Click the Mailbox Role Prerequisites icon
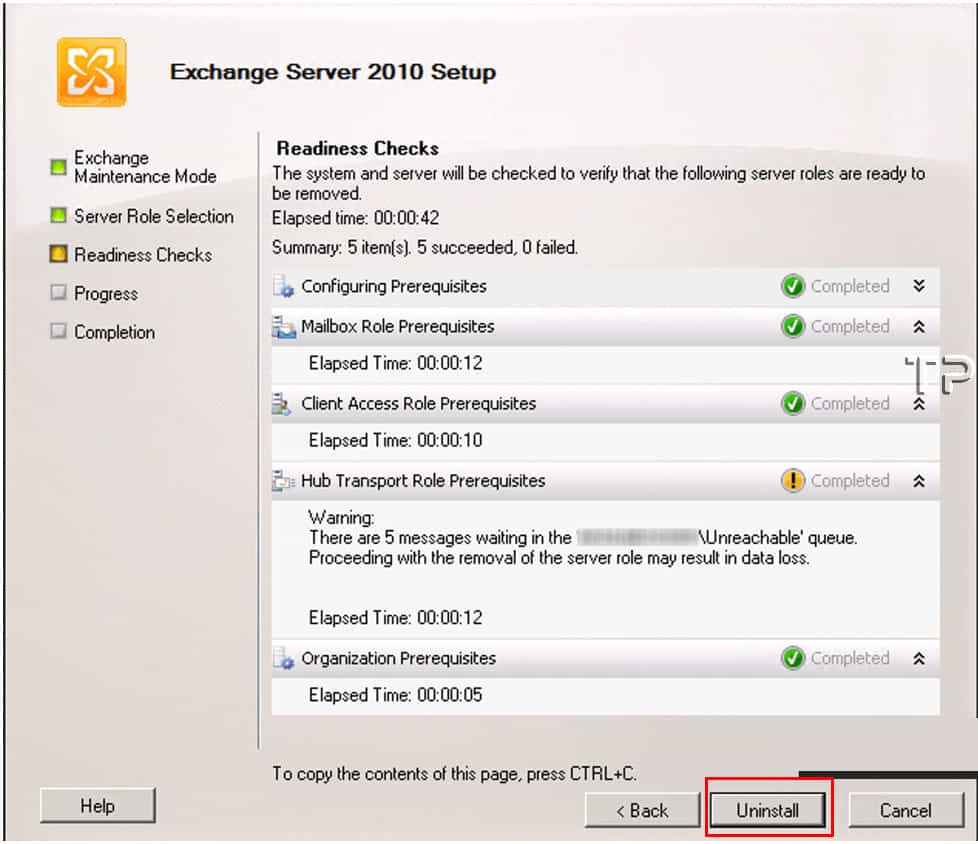The width and height of the screenshot is (978, 844). pos(284,326)
